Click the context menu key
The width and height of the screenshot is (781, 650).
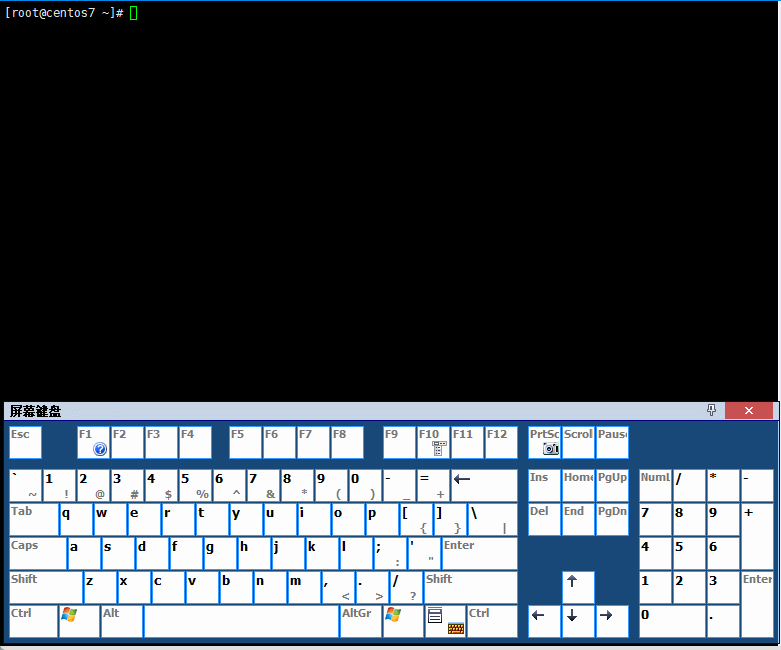(445, 621)
